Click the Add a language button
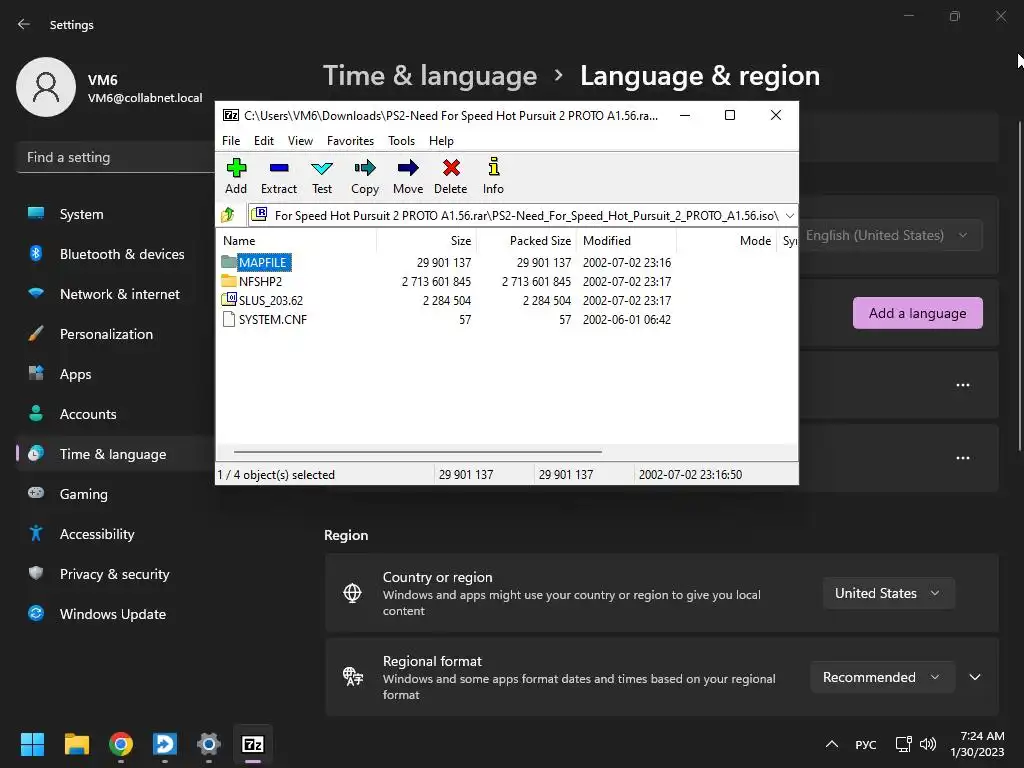The height and width of the screenshot is (768, 1024). pyautogui.click(x=918, y=313)
